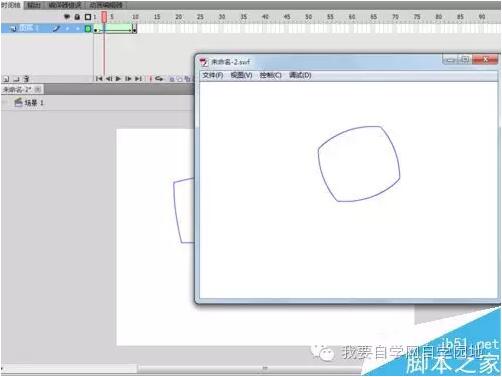The width and height of the screenshot is (502, 377).
Task: Open the 动画编辑器 (Motion Editor) tab
Action: [106, 5]
